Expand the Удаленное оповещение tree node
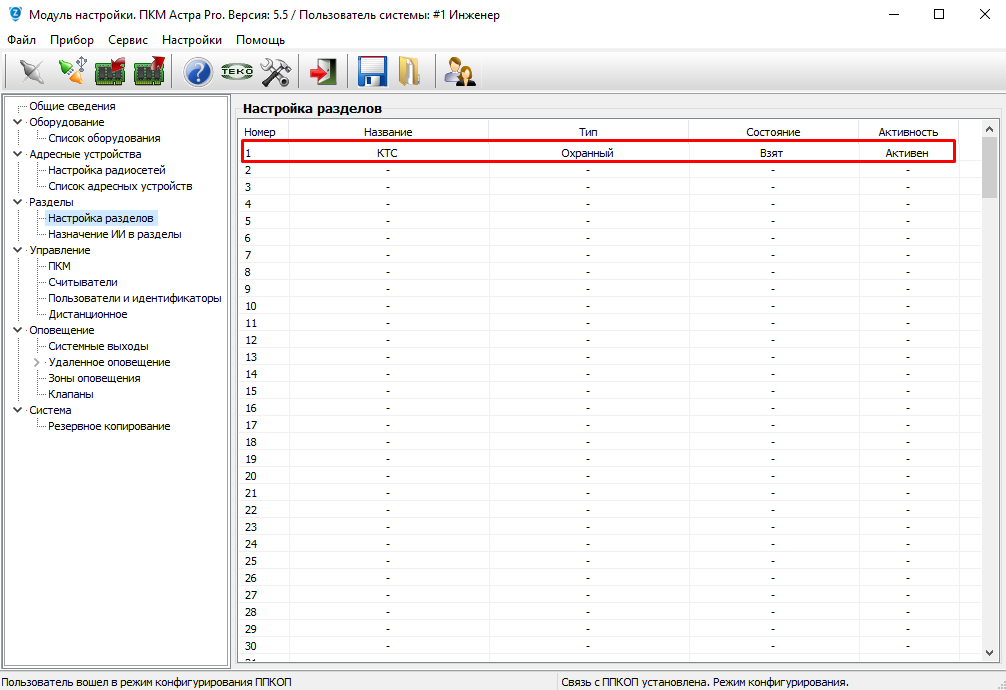 coord(37,362)
